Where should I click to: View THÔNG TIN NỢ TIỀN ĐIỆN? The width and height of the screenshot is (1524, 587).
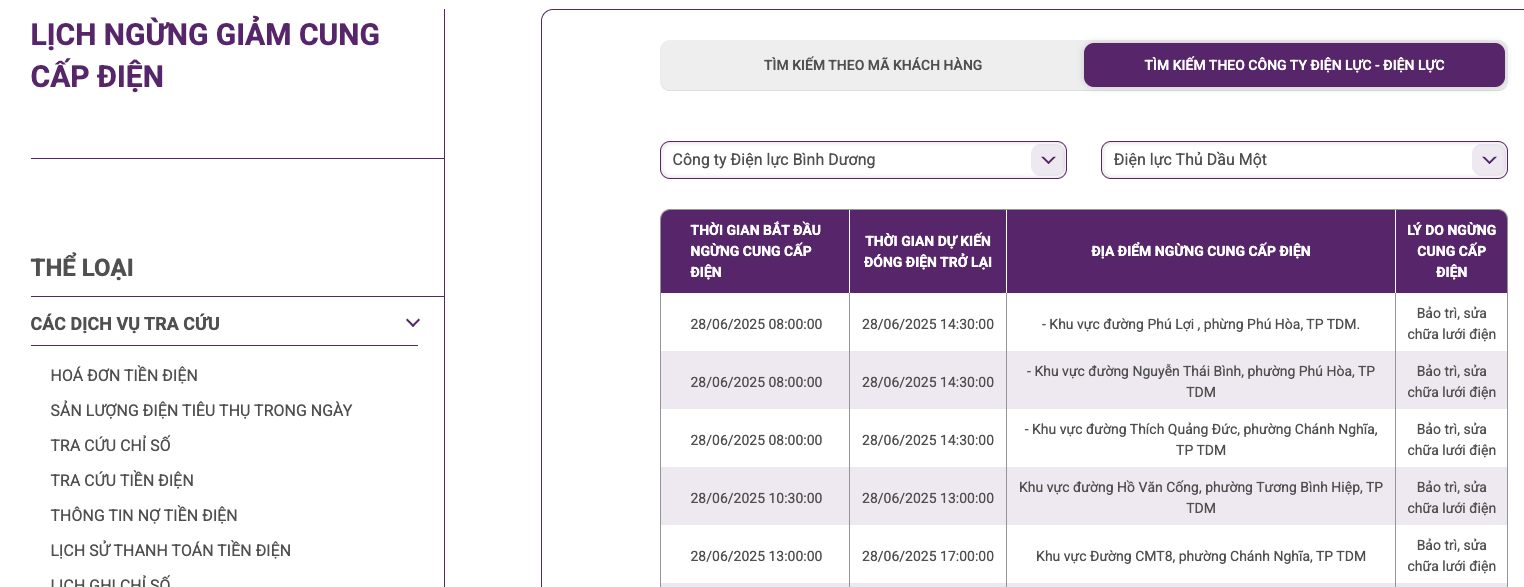[x=144, y=515]
